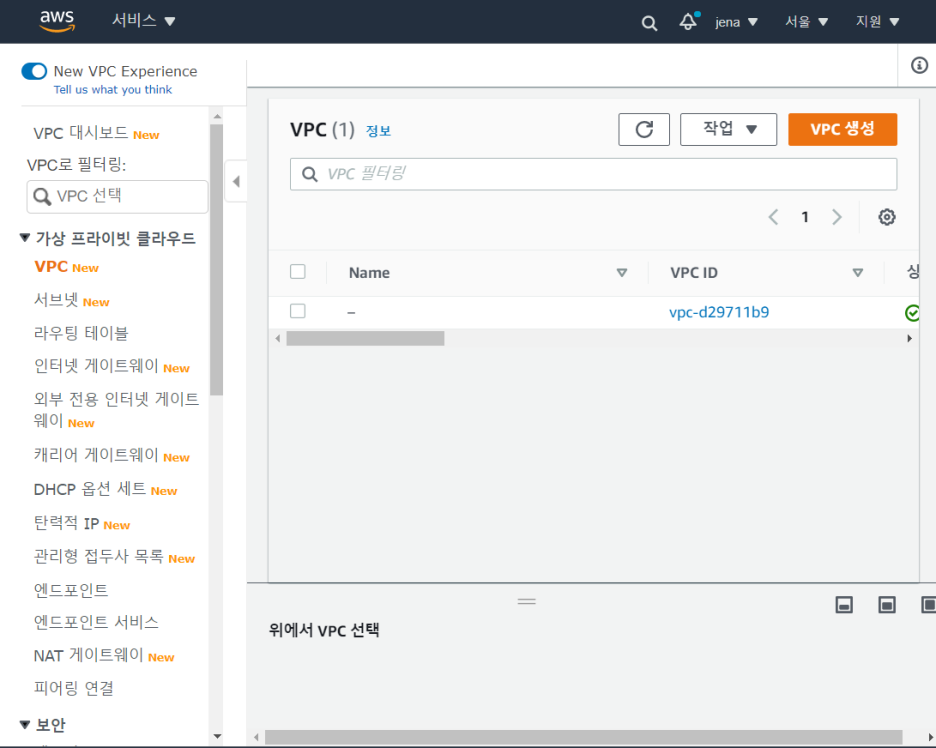Image resolution: width=936 pixels, height=748 pixels.
Task: Open 라우팅 테이블 in sidebar
Action: pos(81,333)
